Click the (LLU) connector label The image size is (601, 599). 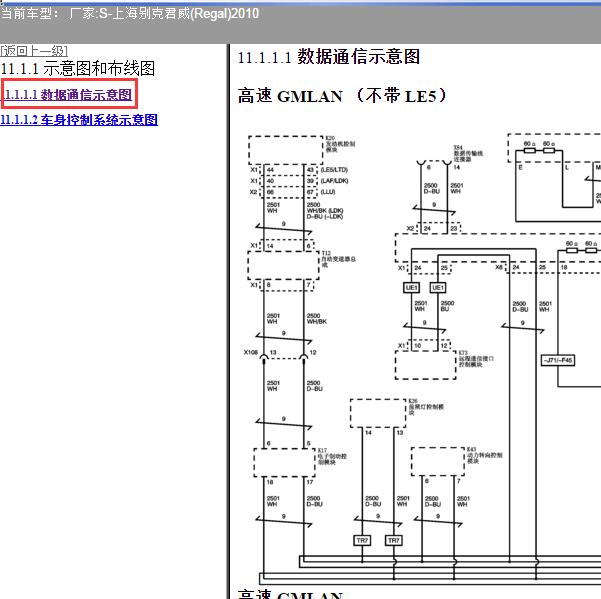pyautogui.click(x=328, y=192)
